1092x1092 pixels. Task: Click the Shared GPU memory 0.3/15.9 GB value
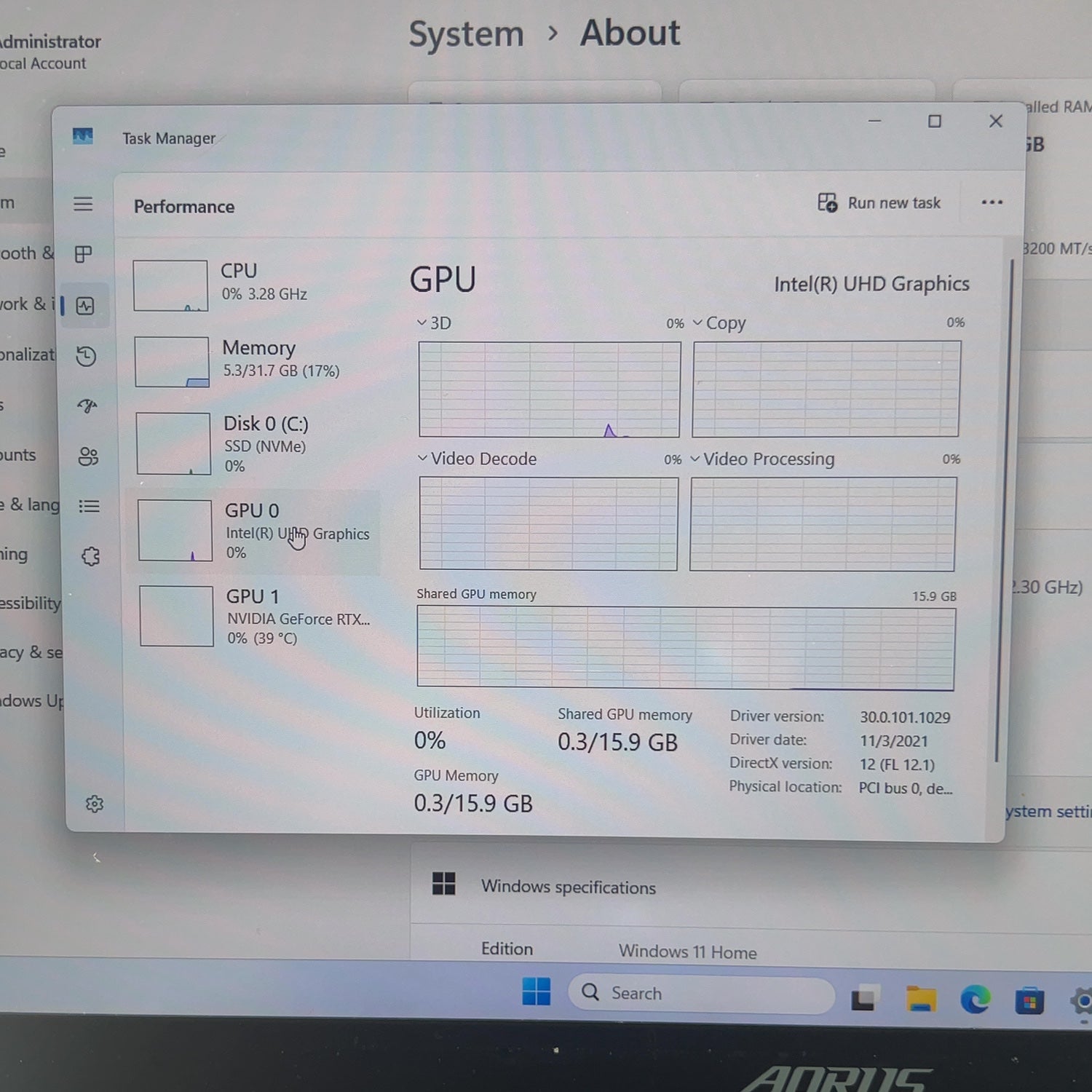[x=617, y=742]
